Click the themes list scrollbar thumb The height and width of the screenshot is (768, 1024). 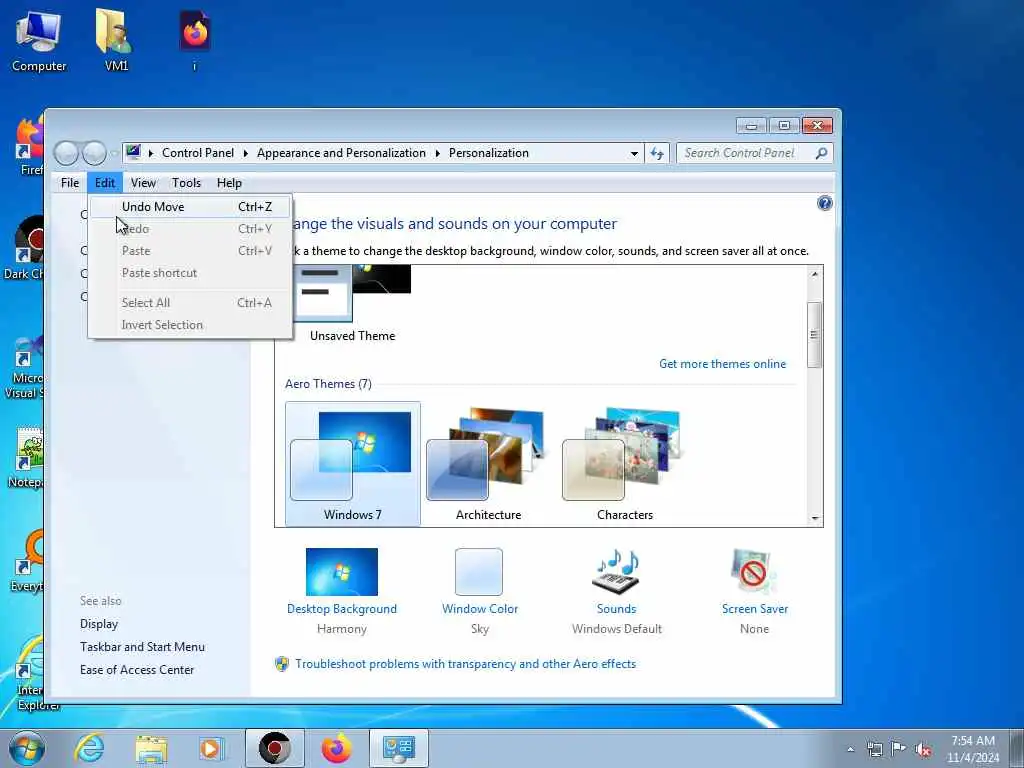(x=814, y=335)
